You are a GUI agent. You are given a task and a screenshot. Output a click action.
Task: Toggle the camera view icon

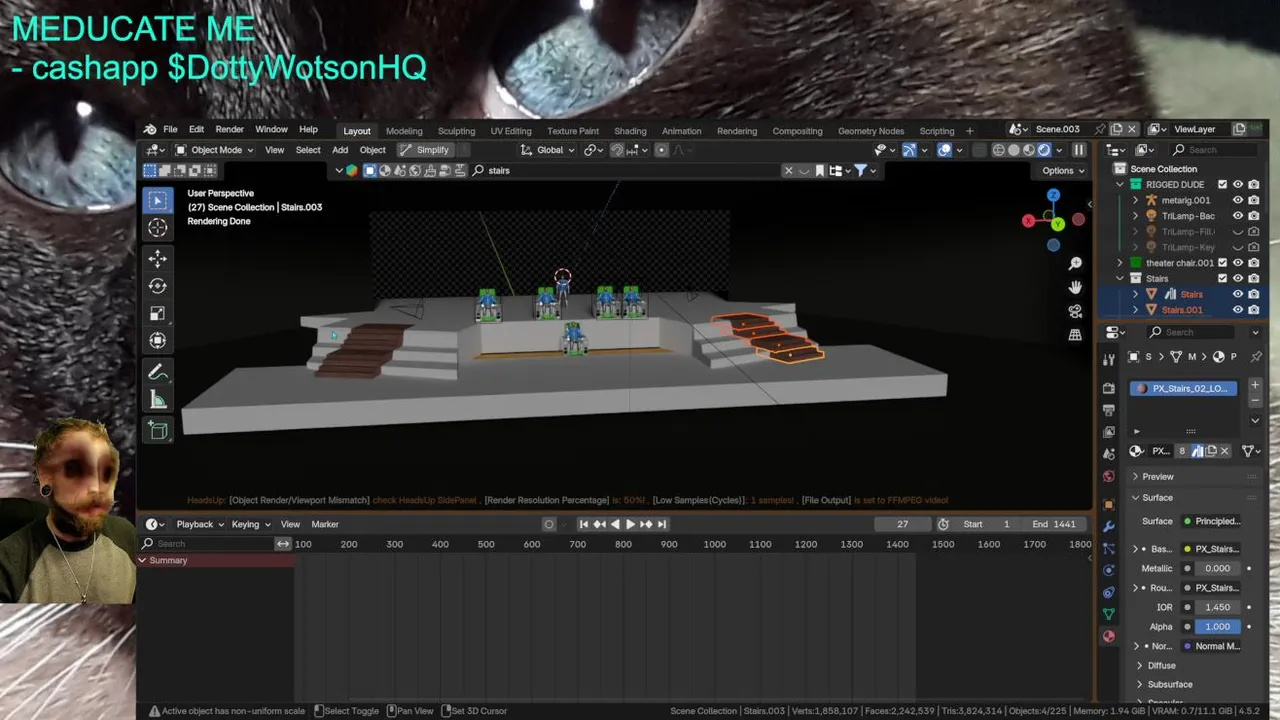point(1075,311)
